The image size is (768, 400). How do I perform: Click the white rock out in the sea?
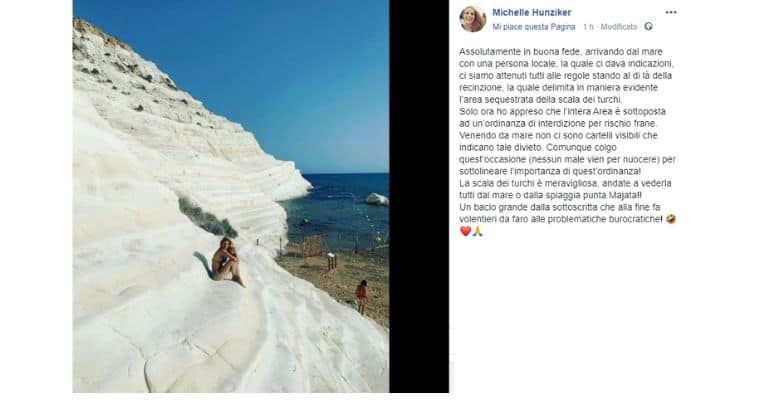point(377,199)
